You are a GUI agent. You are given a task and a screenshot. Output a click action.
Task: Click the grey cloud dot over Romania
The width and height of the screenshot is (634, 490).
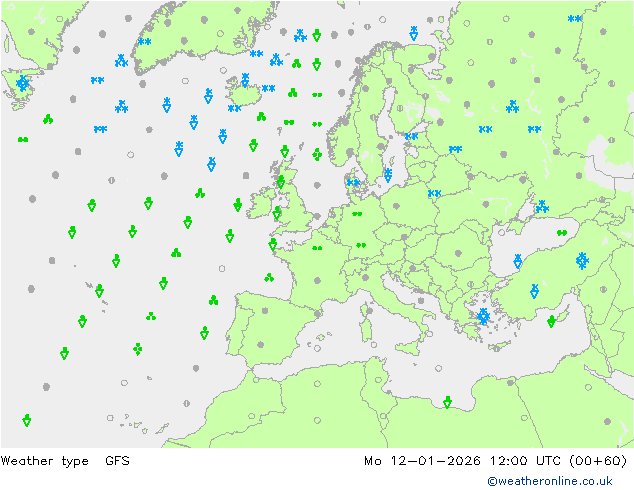[458, 253]
